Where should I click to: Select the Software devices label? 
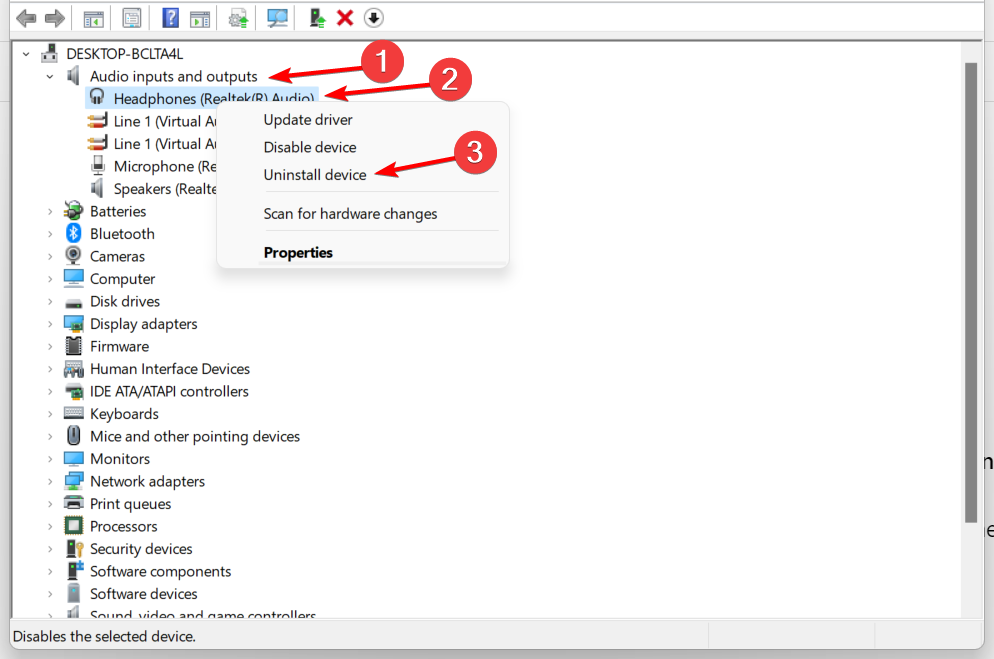point(144,594)
